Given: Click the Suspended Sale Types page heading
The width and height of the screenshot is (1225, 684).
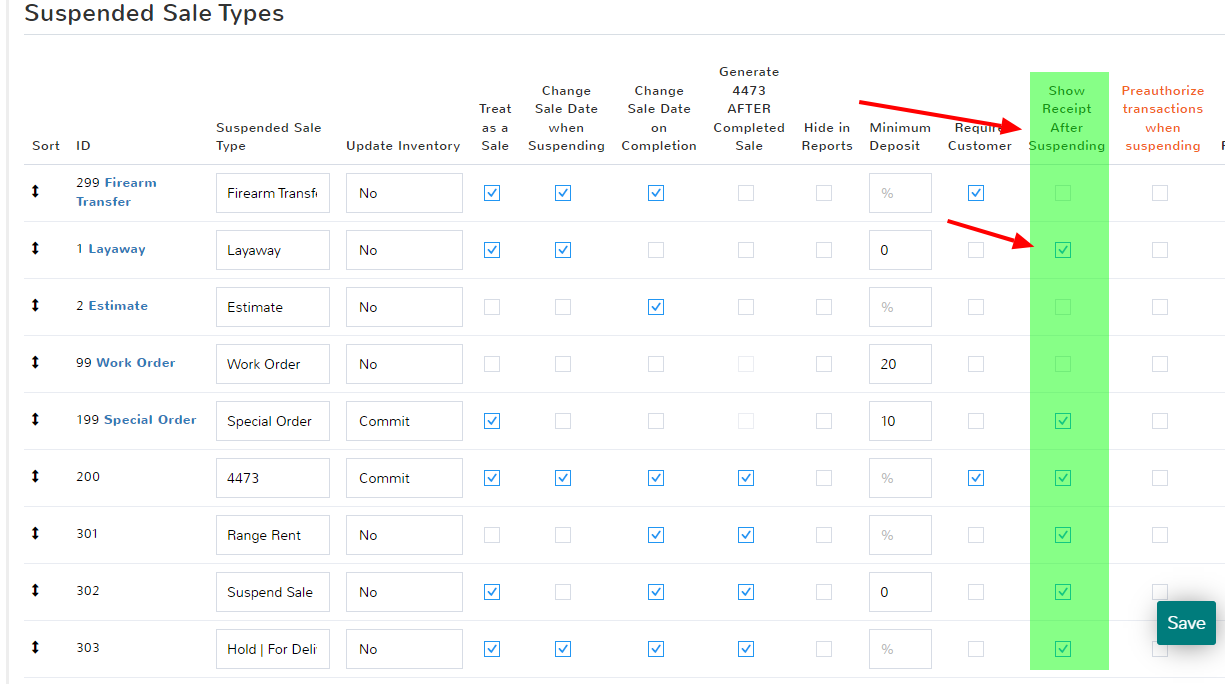Looking at the screenshot, I should tap(154, 14).
